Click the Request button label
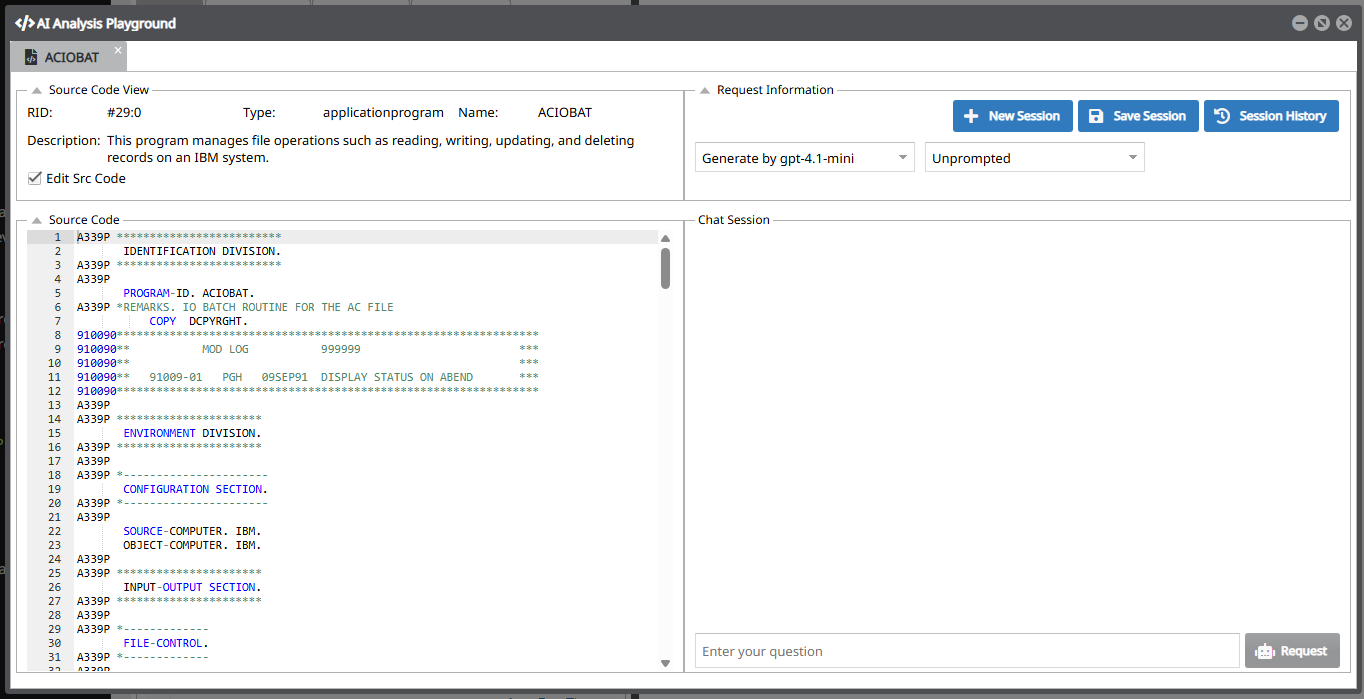 click(1304, 651)
